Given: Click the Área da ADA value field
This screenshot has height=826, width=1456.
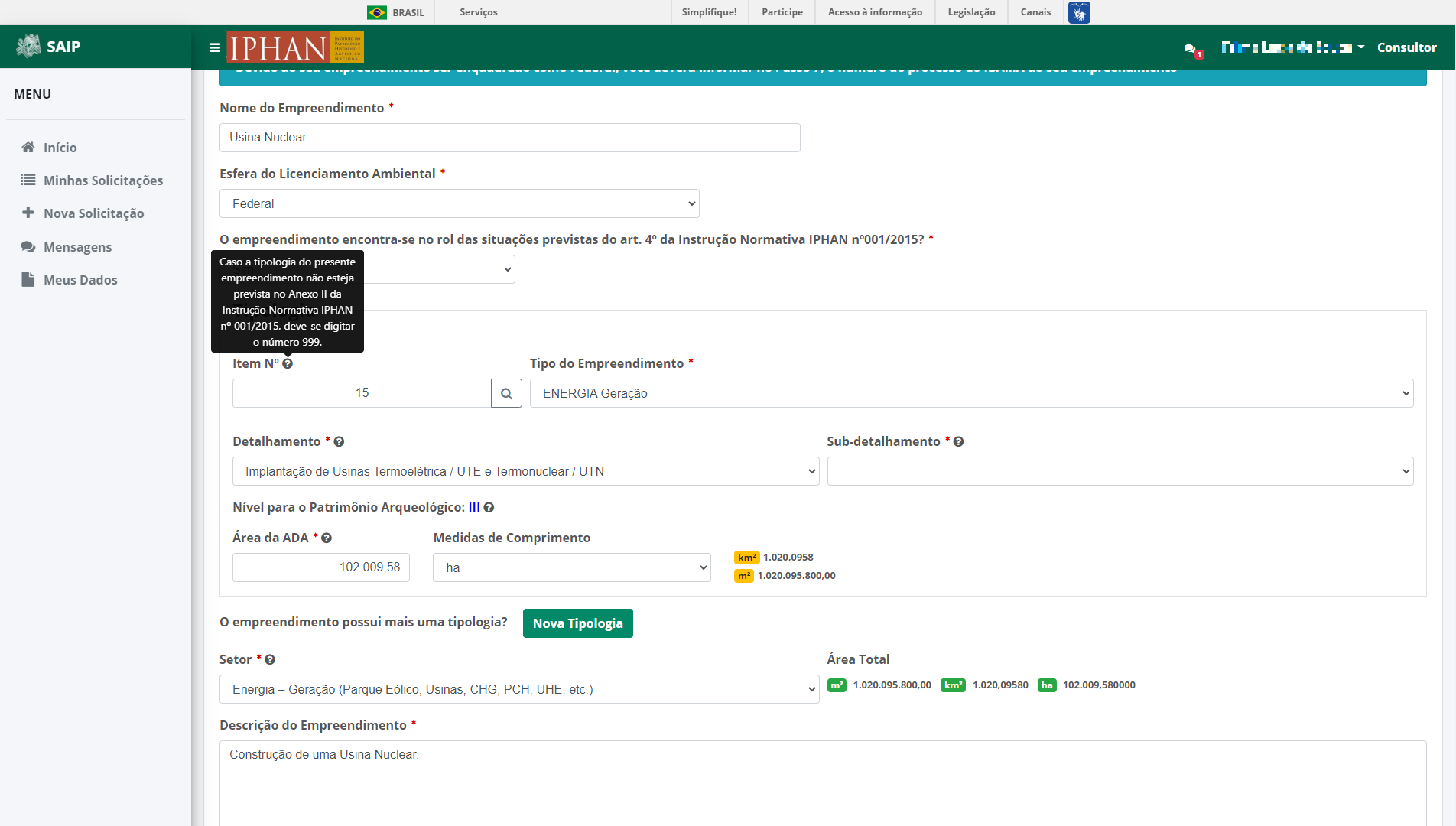Looking at the screenshot, I should 321,567.
